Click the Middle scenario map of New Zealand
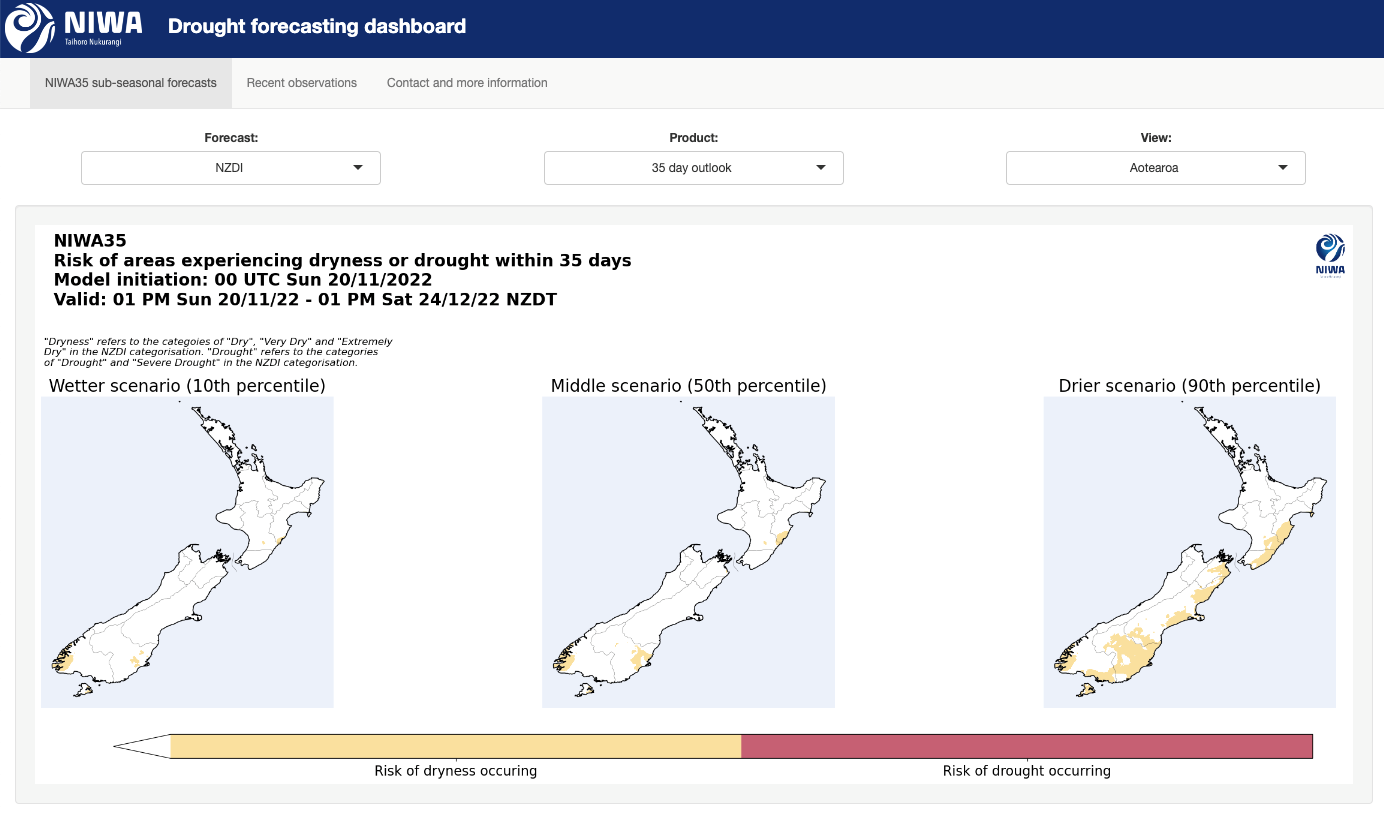The image size is (1384, 831). pyautogui.click(x=688, y=551)
